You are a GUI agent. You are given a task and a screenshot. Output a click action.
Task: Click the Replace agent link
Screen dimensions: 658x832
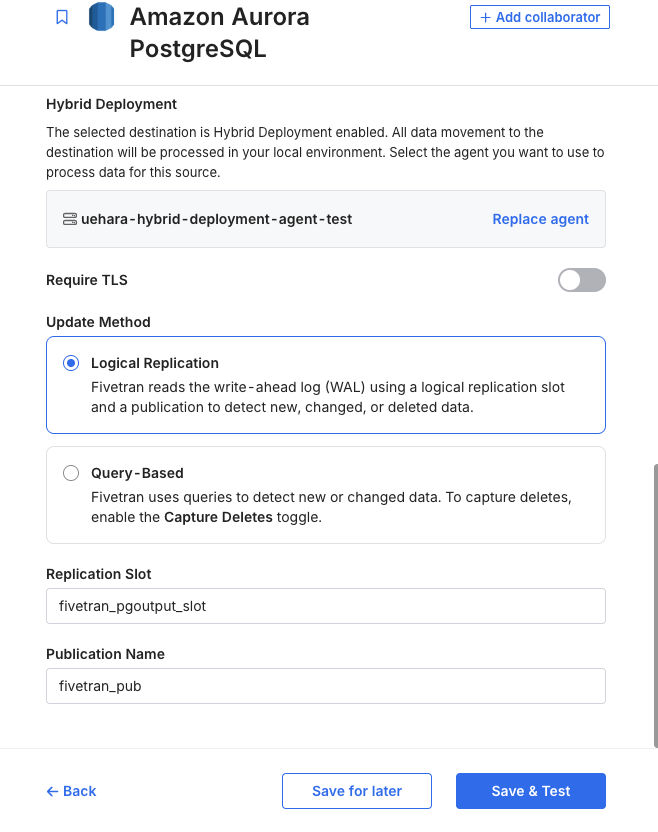pyautogui.click(x=540, y=219)
